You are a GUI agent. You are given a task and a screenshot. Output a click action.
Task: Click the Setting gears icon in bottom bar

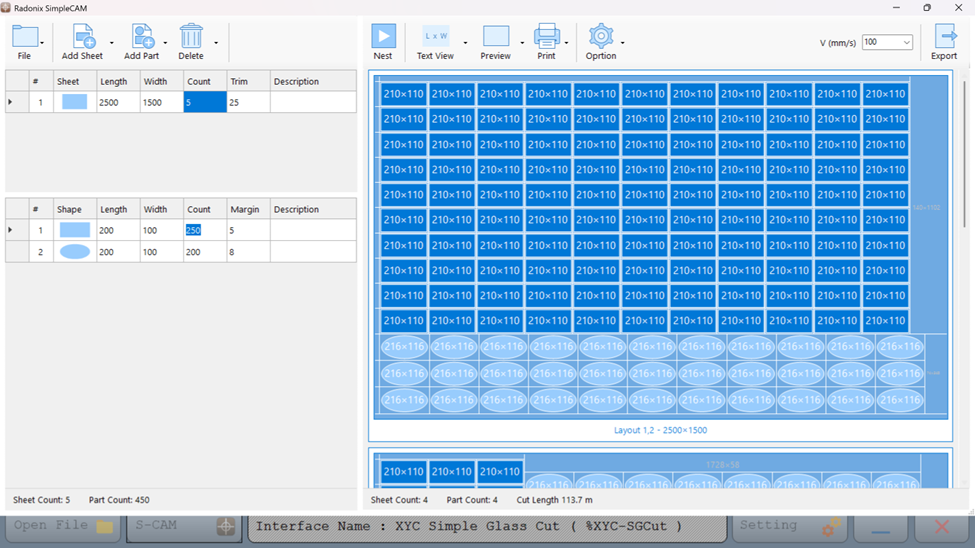coord(831,527)
